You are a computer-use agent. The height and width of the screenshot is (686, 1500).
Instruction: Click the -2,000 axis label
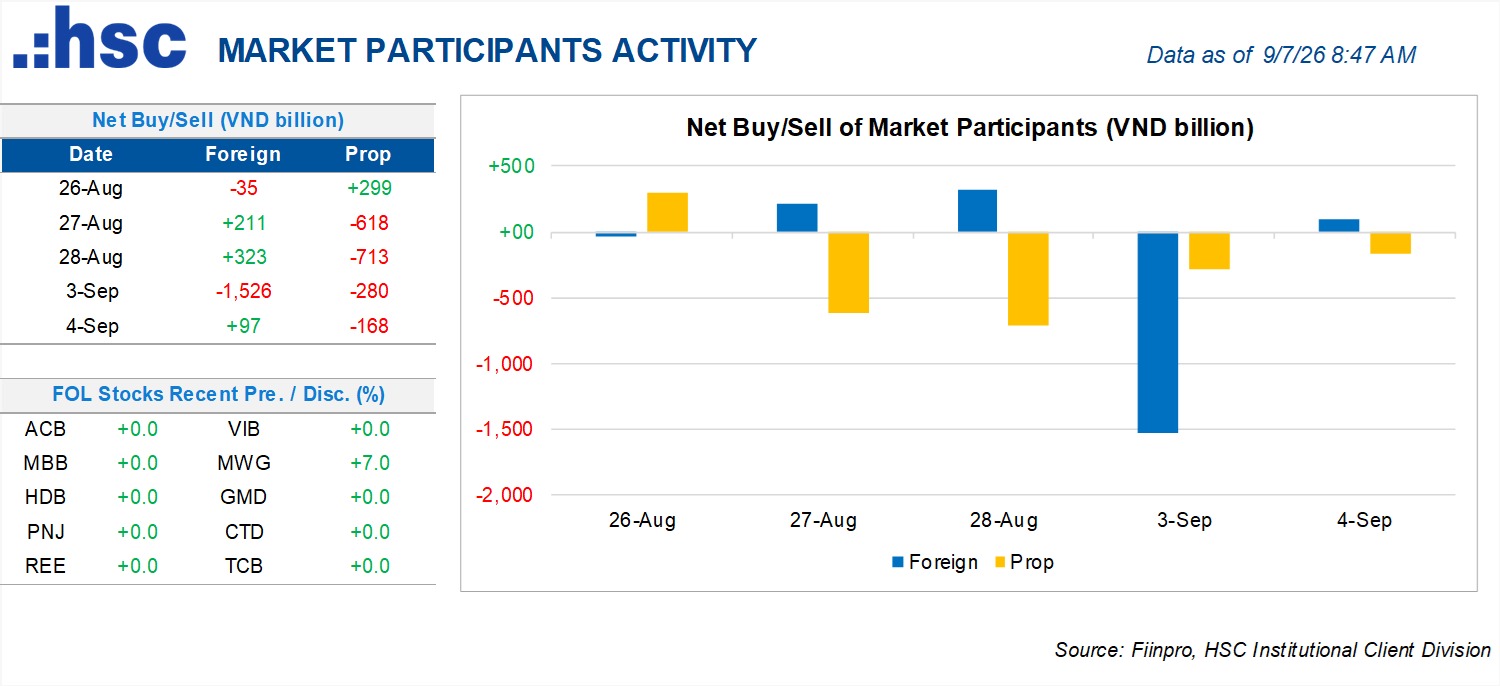[x=507, y=495]
